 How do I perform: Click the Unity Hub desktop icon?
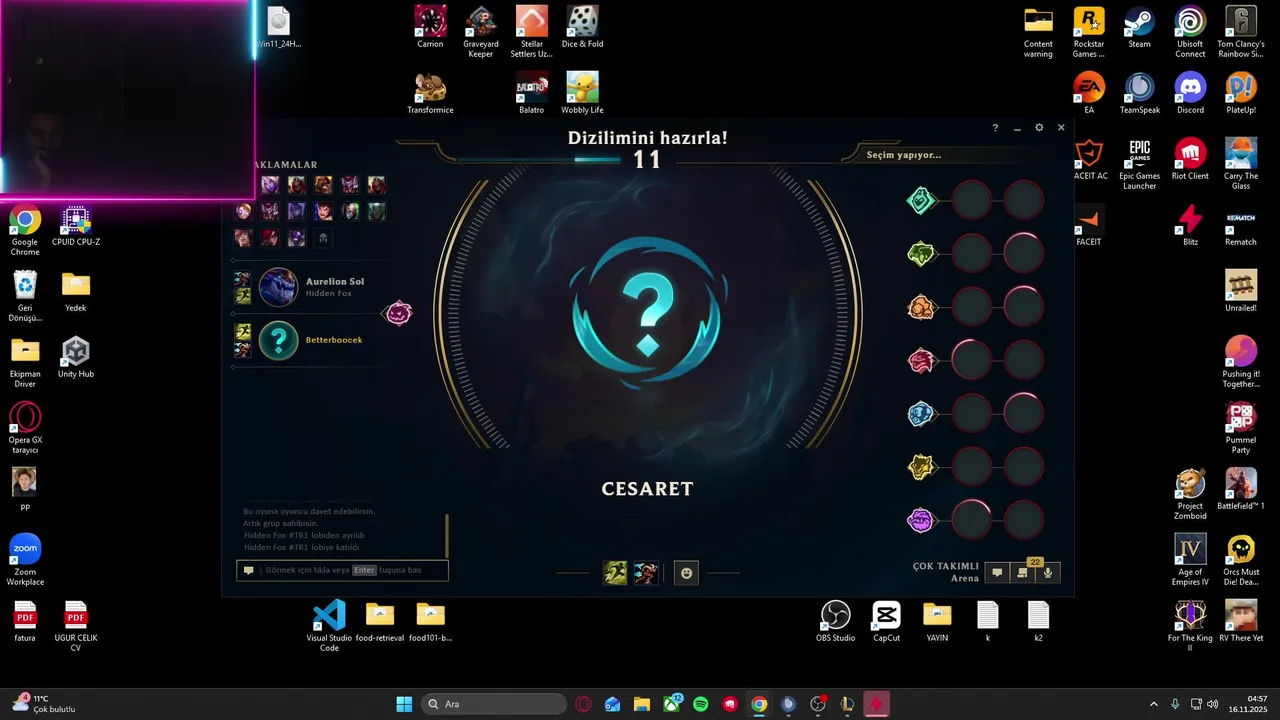point(75,357)
